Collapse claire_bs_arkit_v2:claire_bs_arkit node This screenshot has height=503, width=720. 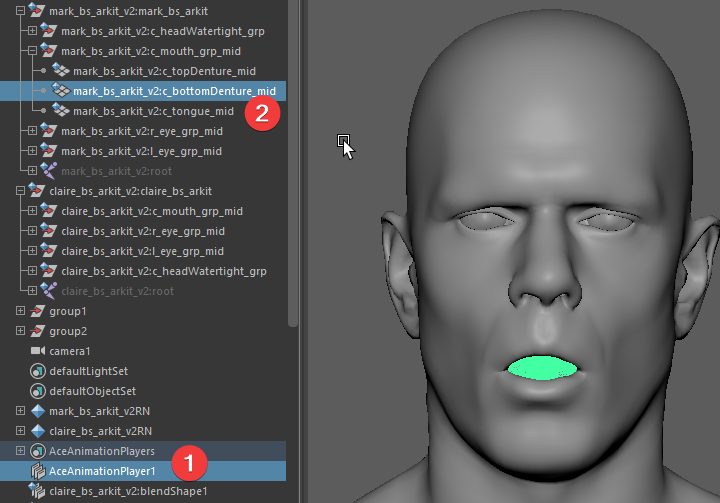tap(20, 191)
